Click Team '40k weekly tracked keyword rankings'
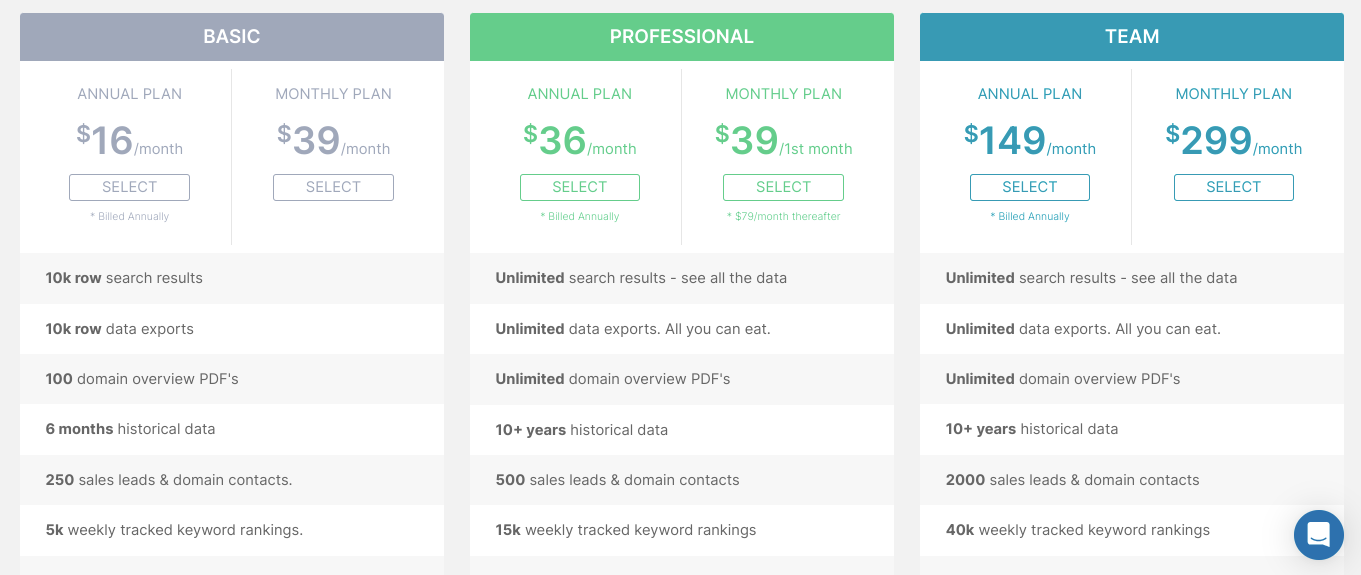The width and height of the screenshot is (1361, 575). point(1078,530)
